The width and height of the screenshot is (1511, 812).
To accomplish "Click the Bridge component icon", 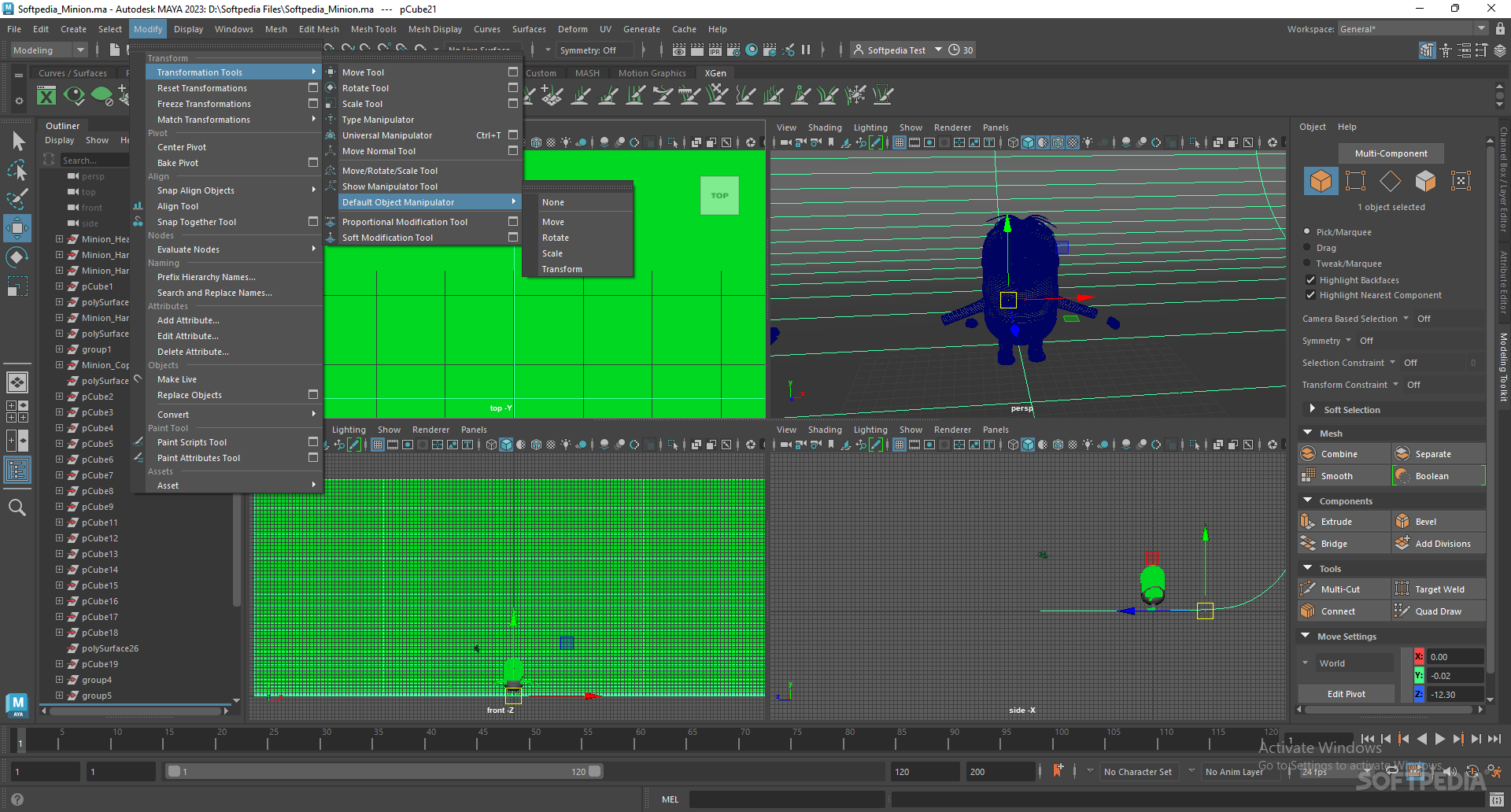I will click(1308, 544).
